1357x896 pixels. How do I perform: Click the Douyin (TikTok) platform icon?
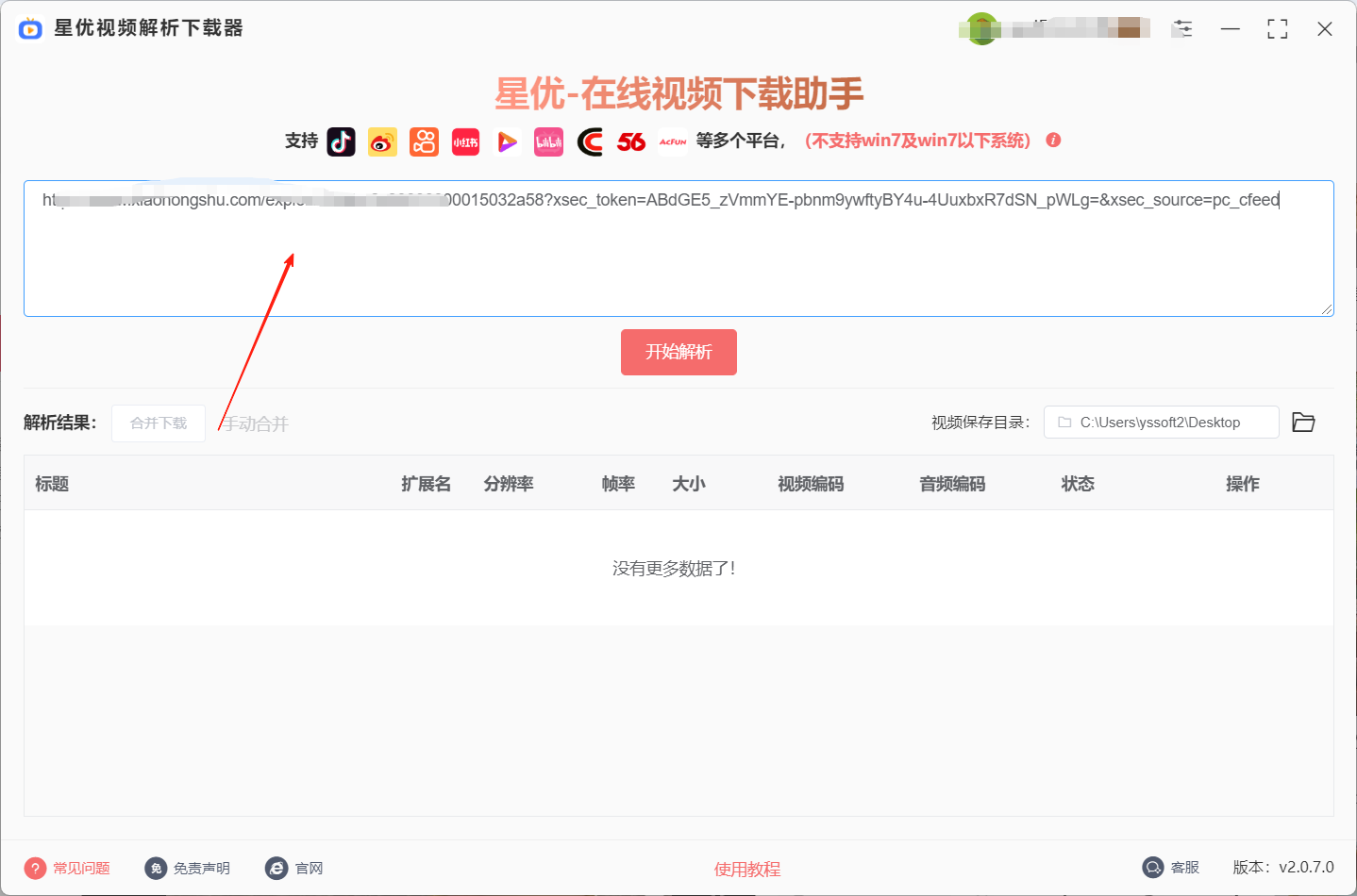341,141
